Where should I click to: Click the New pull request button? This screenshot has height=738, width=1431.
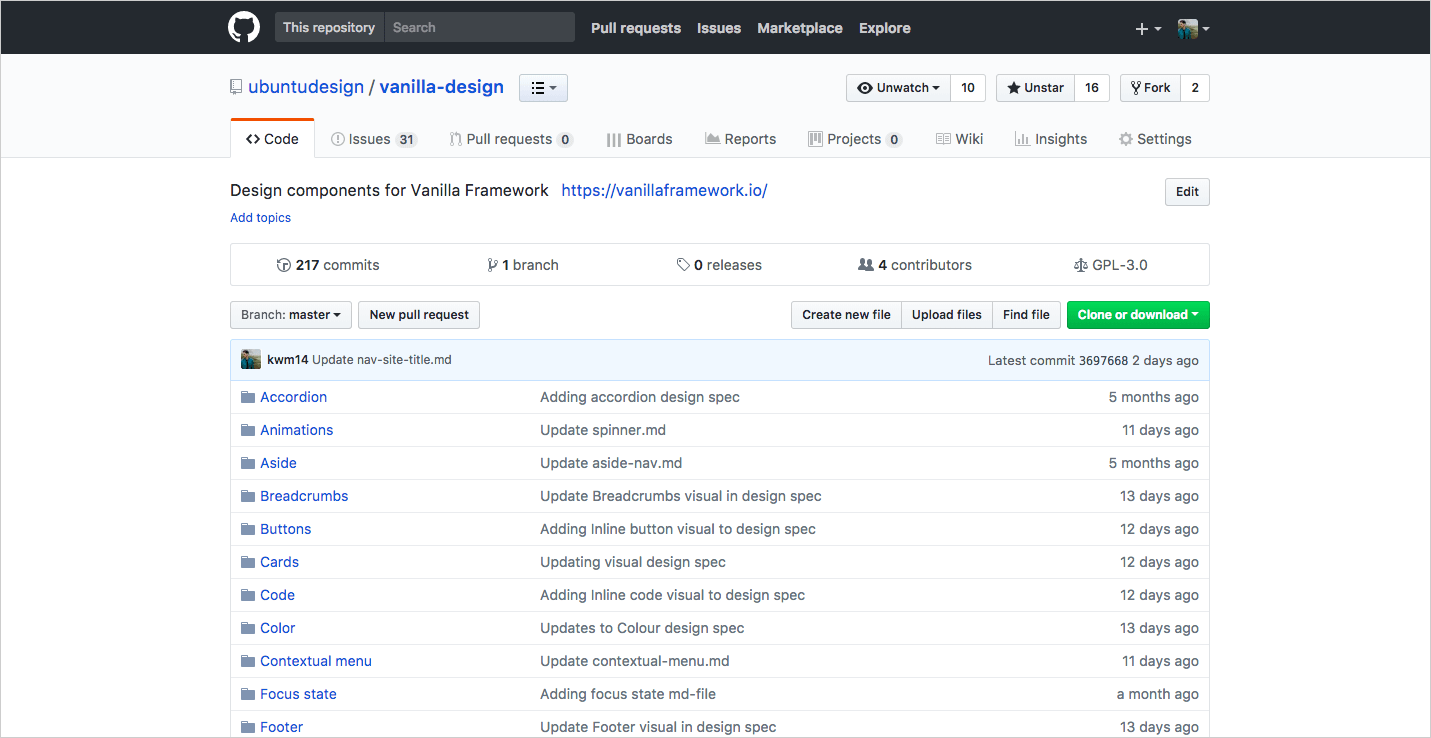[x=419, y=315]
